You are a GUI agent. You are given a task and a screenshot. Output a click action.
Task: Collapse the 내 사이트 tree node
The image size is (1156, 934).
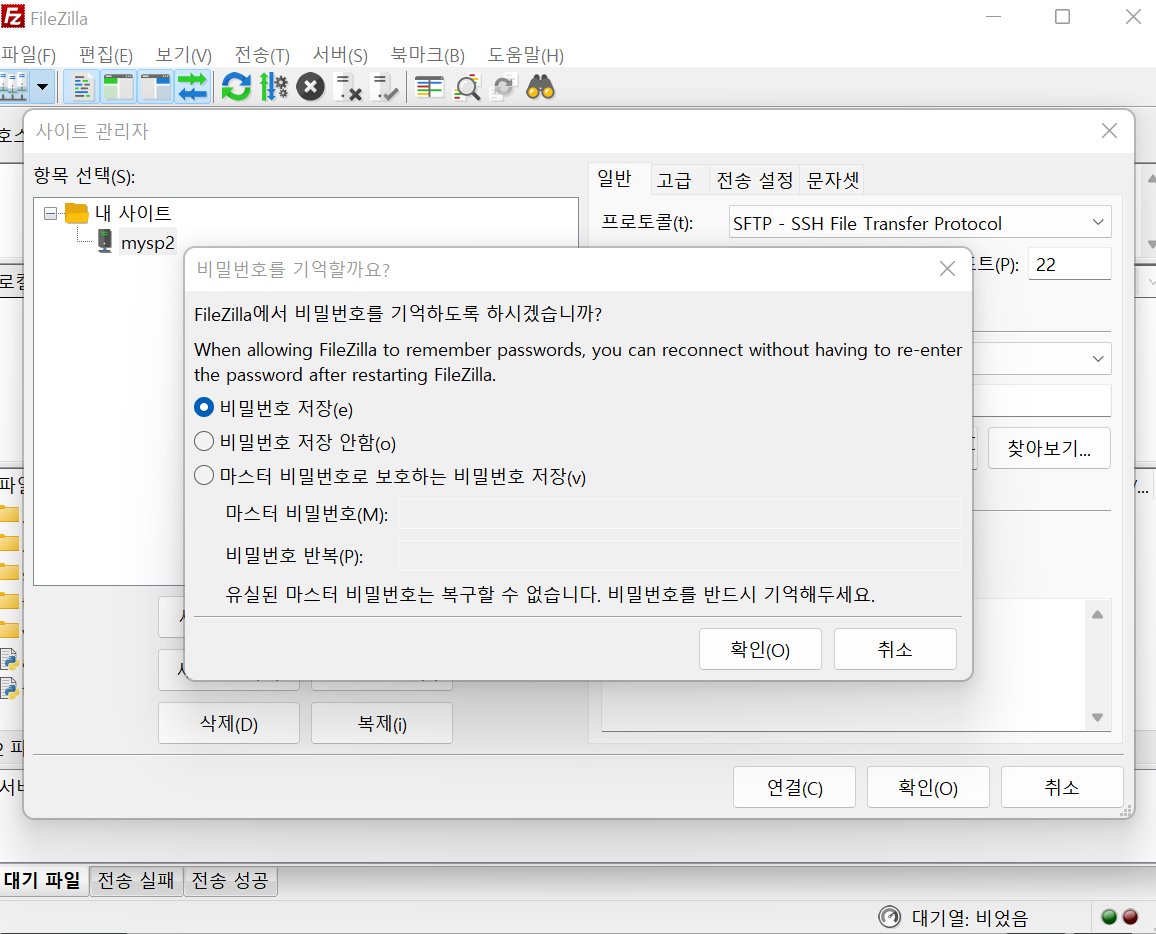(50, 214)
